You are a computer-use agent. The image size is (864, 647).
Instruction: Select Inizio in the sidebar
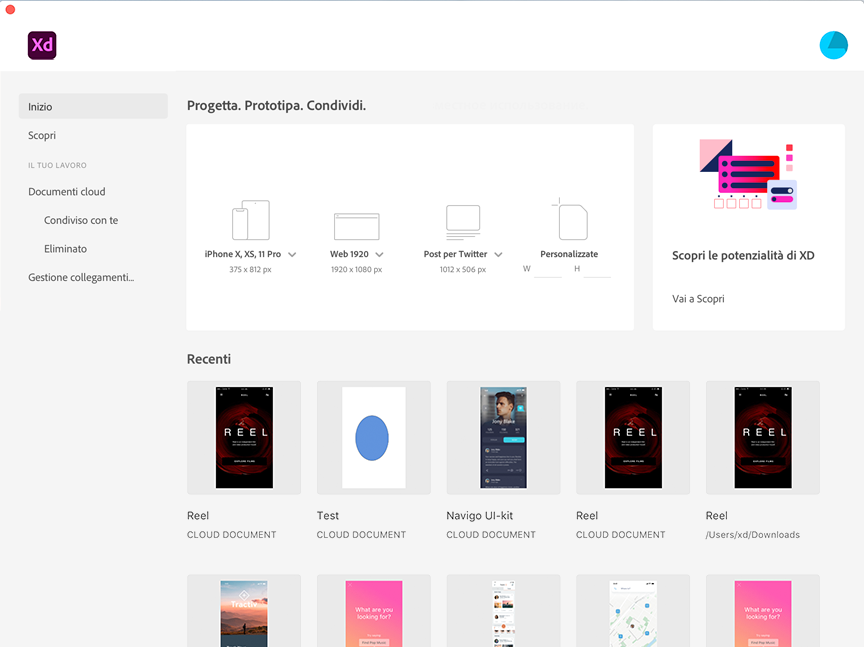(93, 106)
